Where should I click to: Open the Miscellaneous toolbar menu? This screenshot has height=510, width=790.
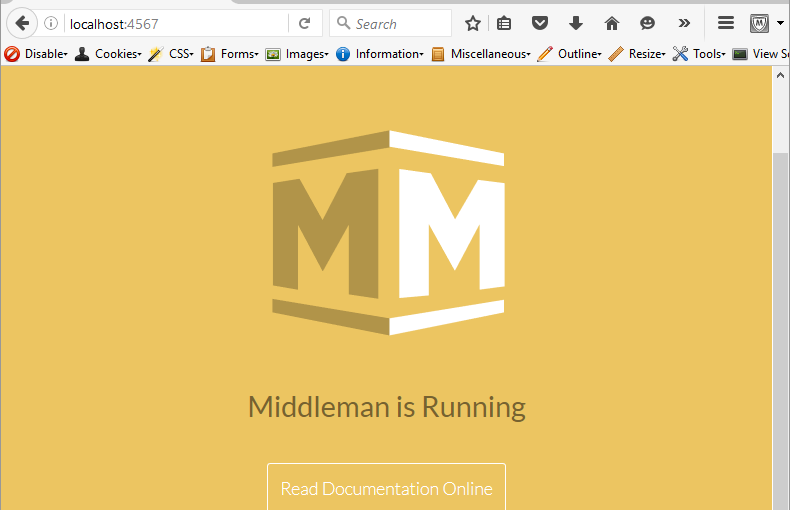(481, 54)
